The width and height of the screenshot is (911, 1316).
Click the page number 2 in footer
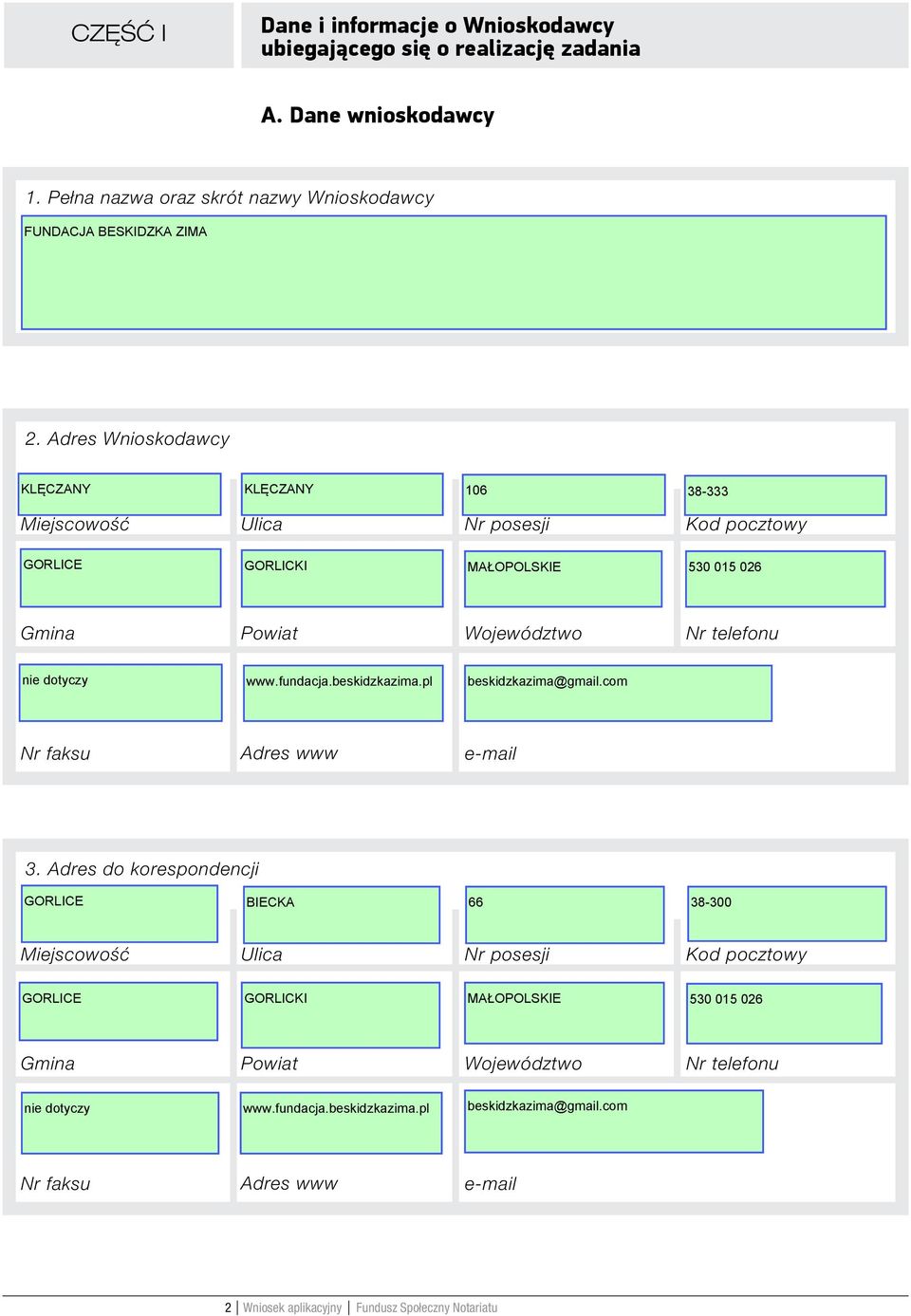pyautogui.click(x=228, y=1307)
